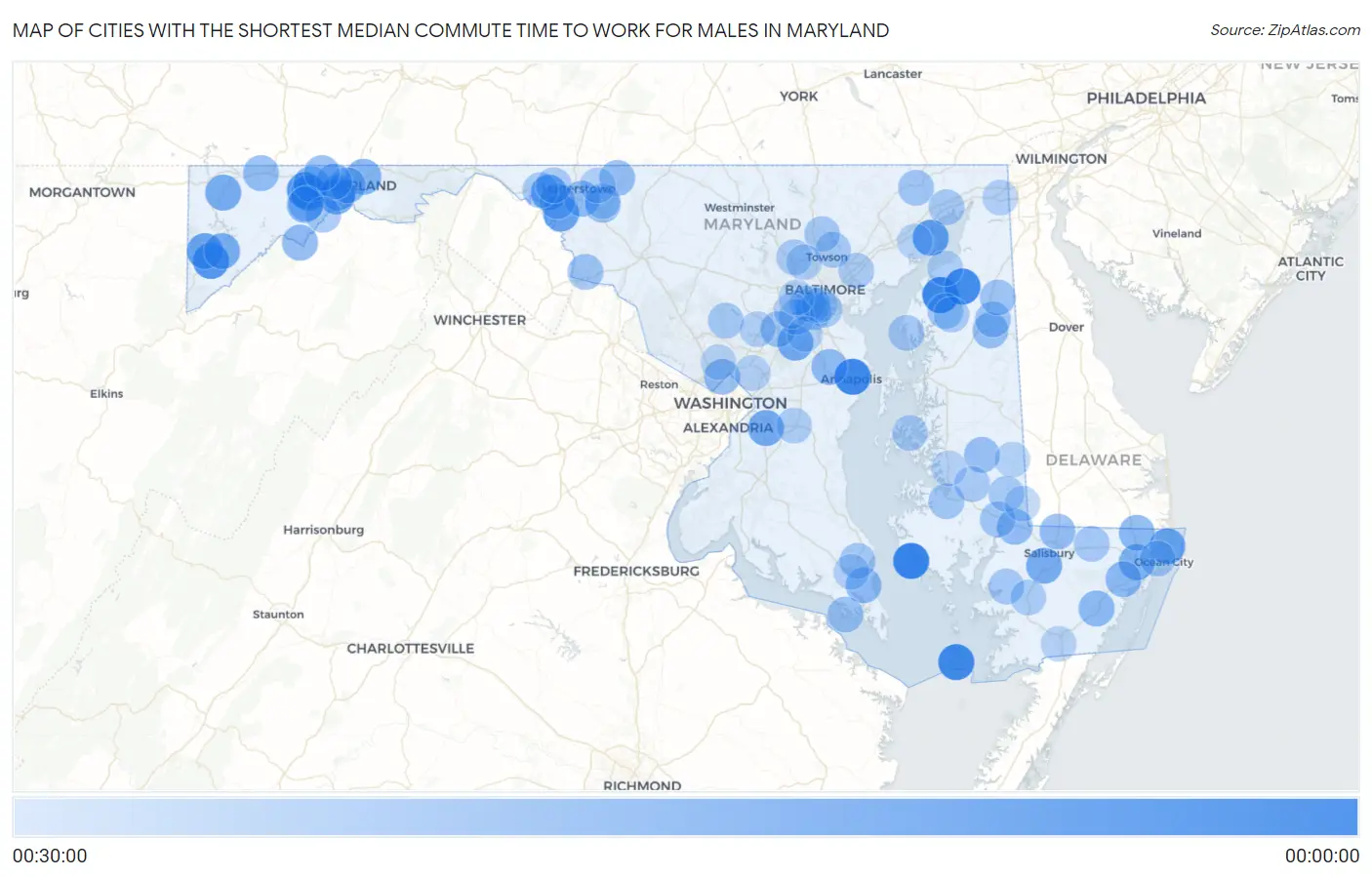Click the Dover map label

(1066, 327)
